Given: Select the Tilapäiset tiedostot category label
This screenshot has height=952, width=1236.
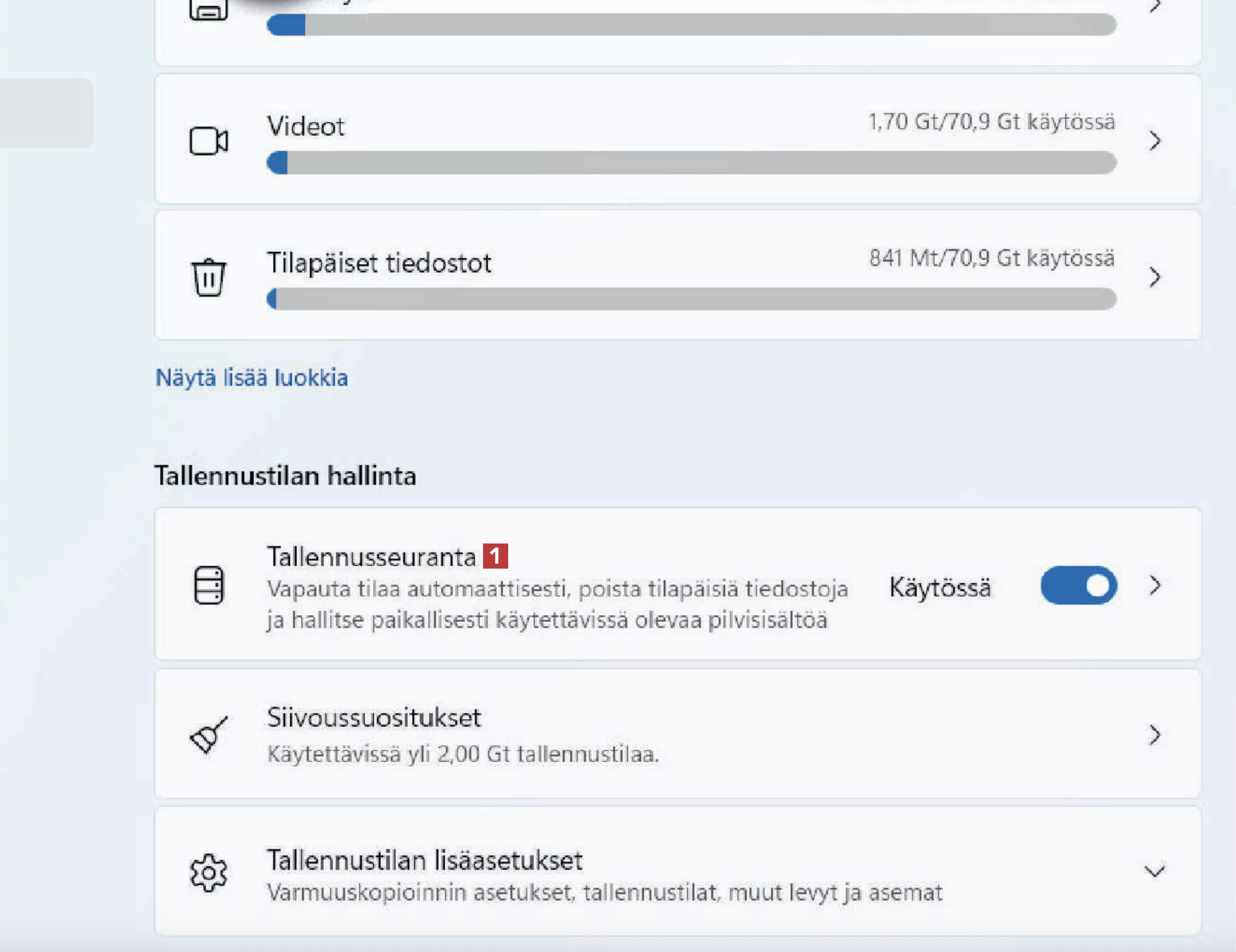Looking at the screenshot, I should tap(379, 263).
